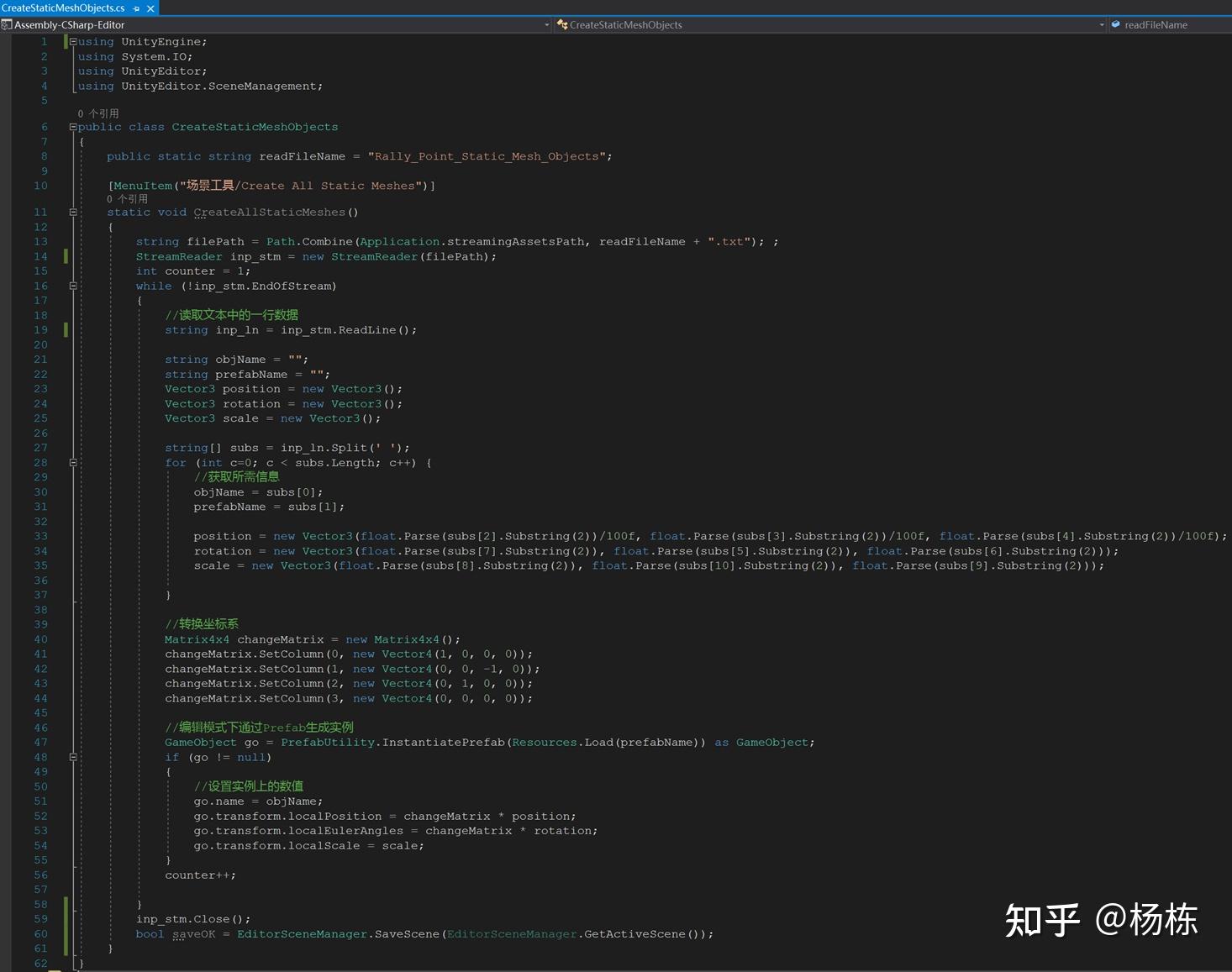Collapse the CreateStaticMeshObjects class body
The width and height of the screenshot is (1232, 972).
(73, 126)
